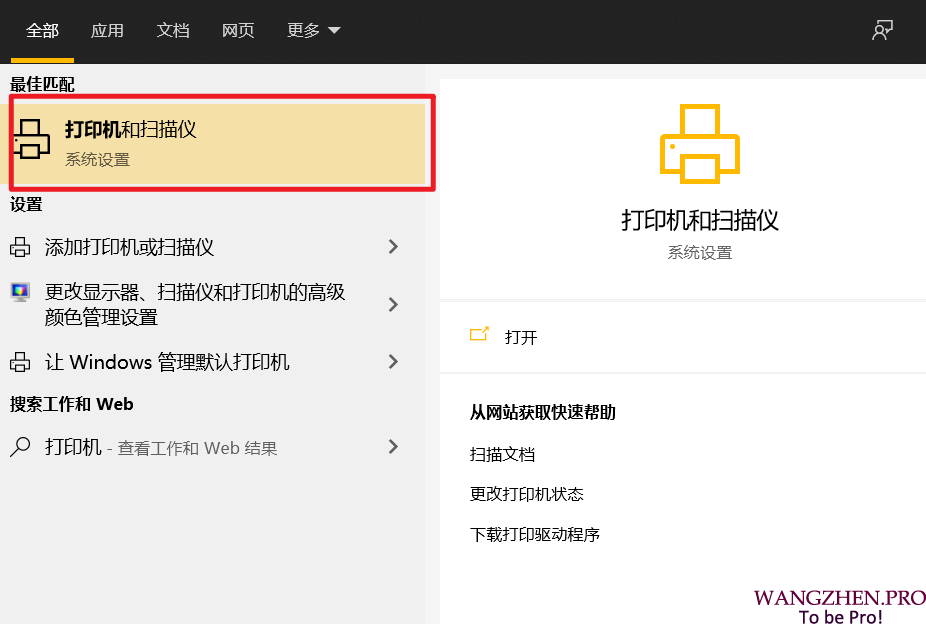Expand the color management settings result arrow
The image size is (926, 624).
[x=393, y=305]
